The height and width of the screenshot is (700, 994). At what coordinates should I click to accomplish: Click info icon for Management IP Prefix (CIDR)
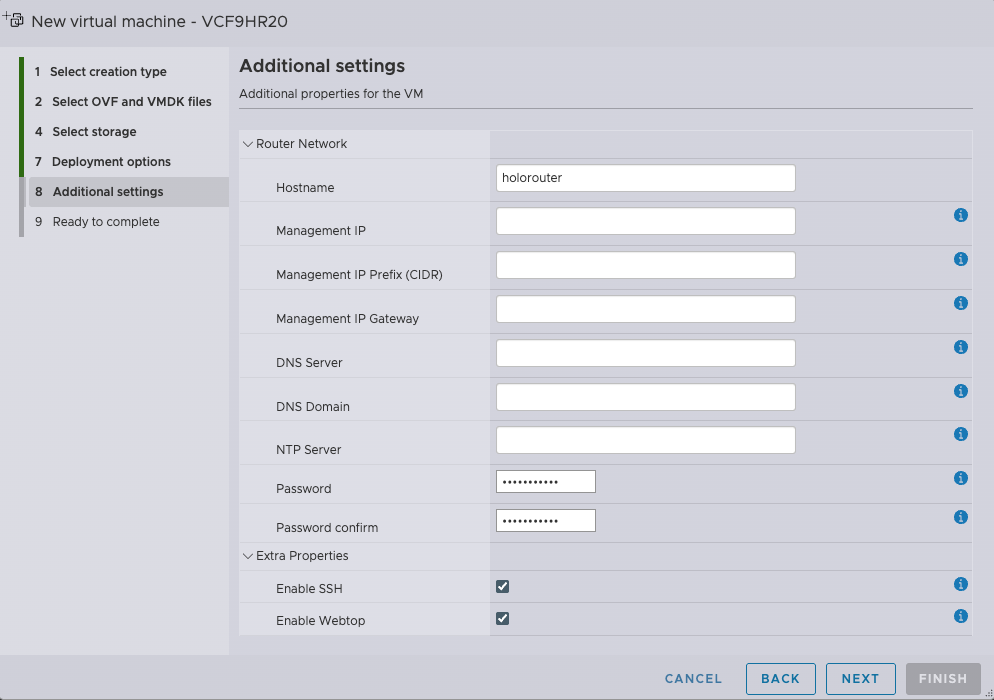pyautogui.click(x=960, y=259)
